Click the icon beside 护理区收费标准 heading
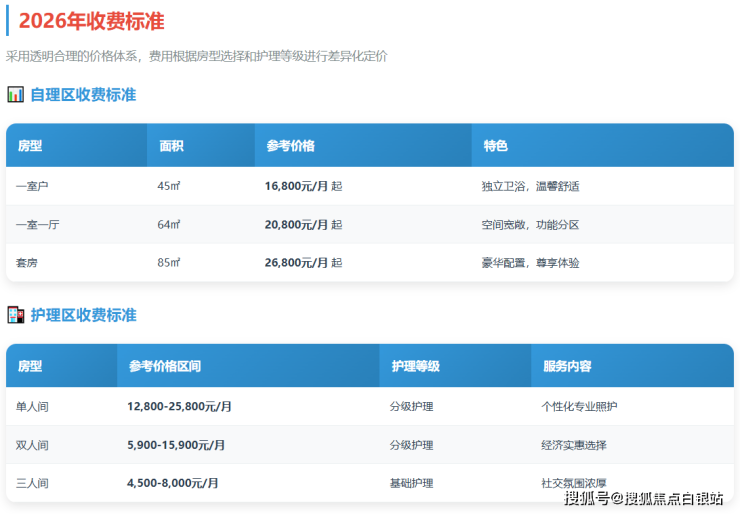Image resolution: width=740 pixels, height=514 pixels. tap(15, 315)
